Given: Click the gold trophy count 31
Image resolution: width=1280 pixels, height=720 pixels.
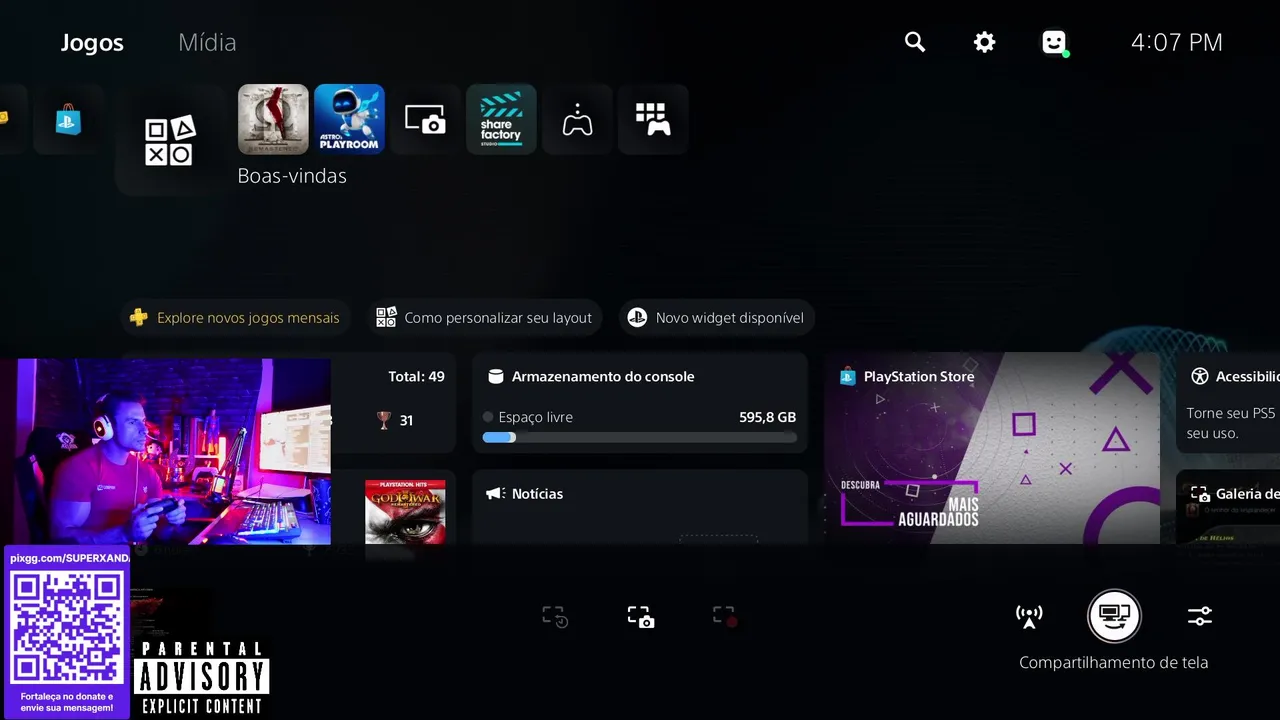Looking at the screenshot, I should pyautogui.click(x=406, y=421).
